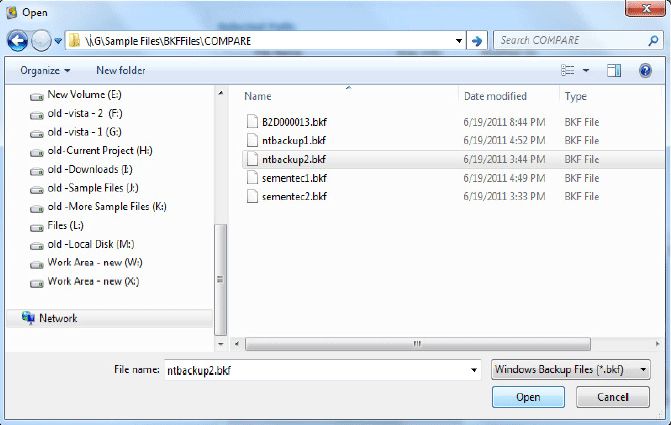Expand the address bar history dropdown
The image size is (671, 425).
[x=459, y=41]
